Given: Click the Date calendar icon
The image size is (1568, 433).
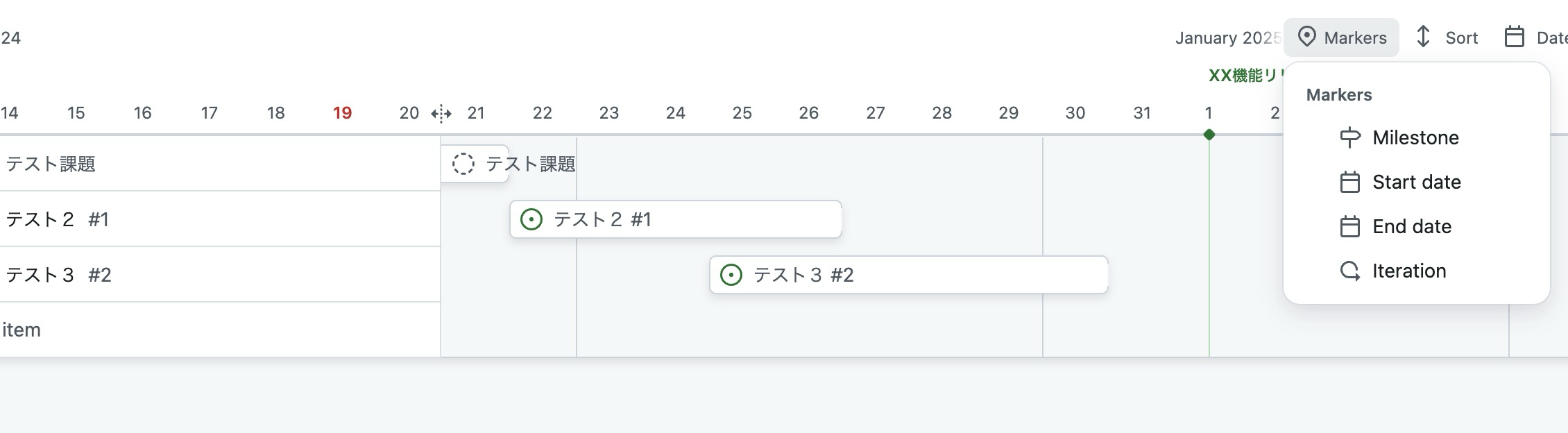Looking at the screenshot, I should (1514, 37).
